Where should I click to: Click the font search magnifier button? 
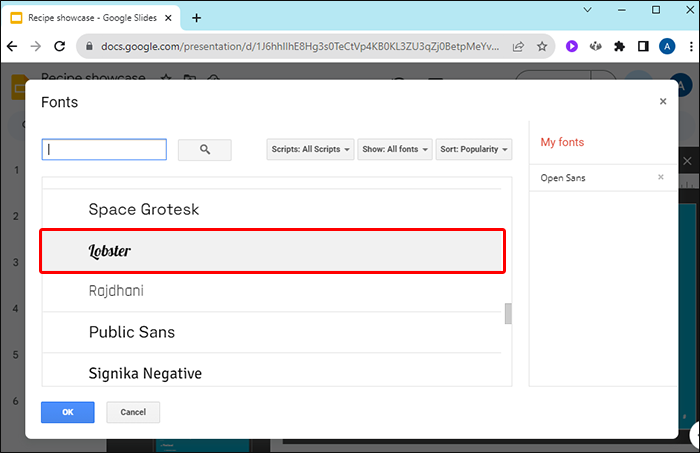(204, 150)
